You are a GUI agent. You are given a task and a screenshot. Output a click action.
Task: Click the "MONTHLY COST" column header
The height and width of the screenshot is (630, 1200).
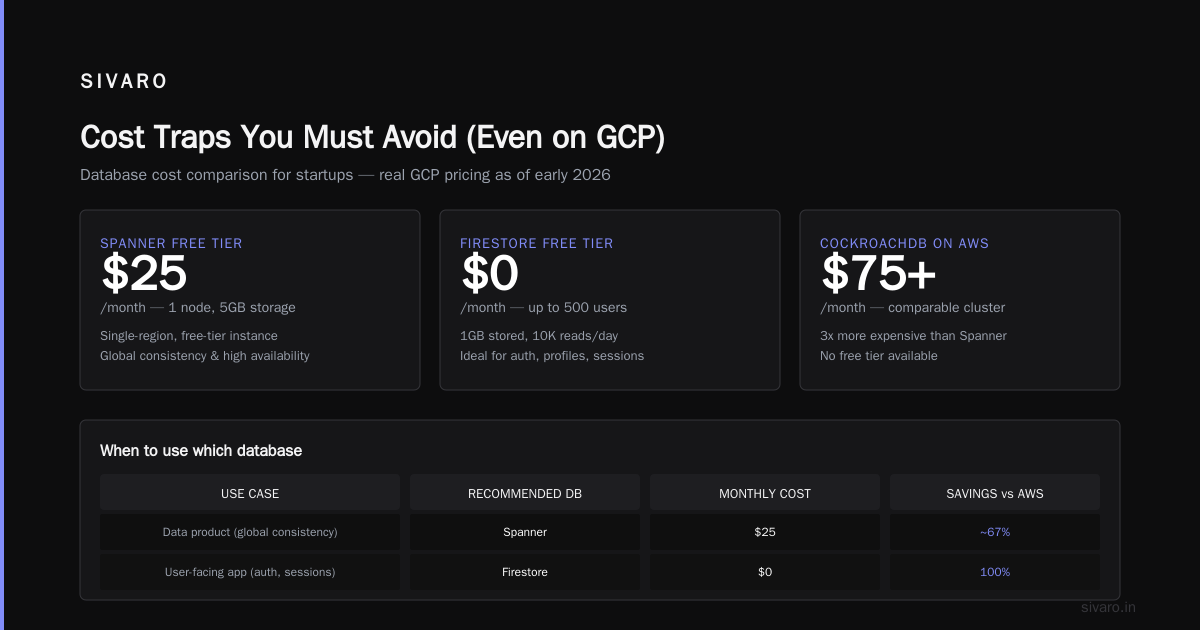coord(765,494)
